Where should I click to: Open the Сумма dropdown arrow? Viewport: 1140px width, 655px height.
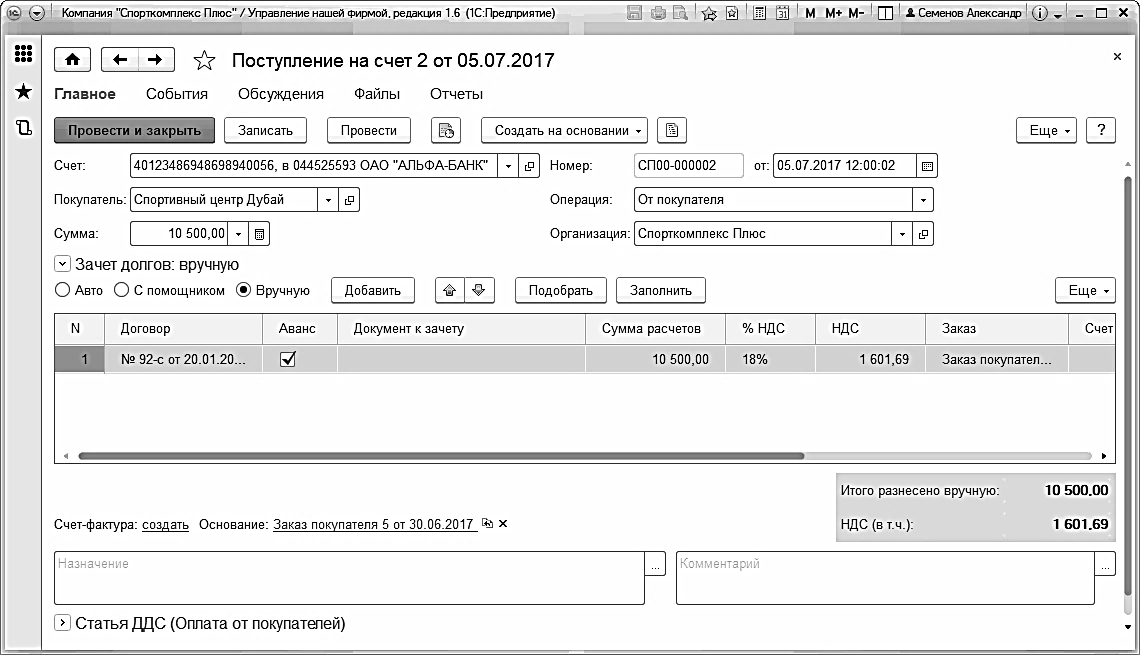click(238, 234)
